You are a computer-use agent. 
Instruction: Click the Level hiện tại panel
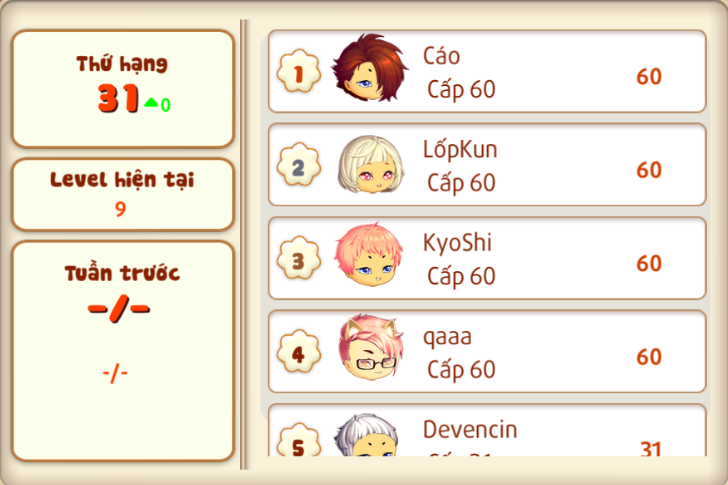coord(123,194)
